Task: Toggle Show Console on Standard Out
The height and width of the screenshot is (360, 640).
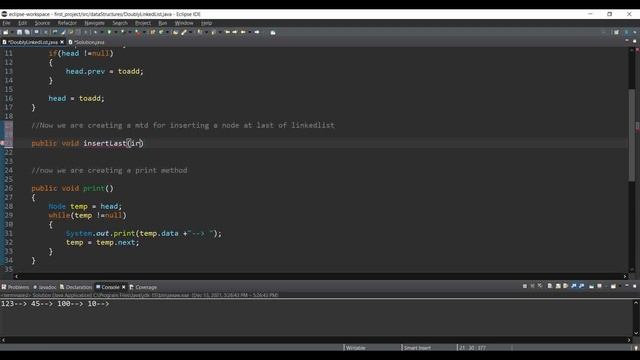Action: click(x=574, y=286)
